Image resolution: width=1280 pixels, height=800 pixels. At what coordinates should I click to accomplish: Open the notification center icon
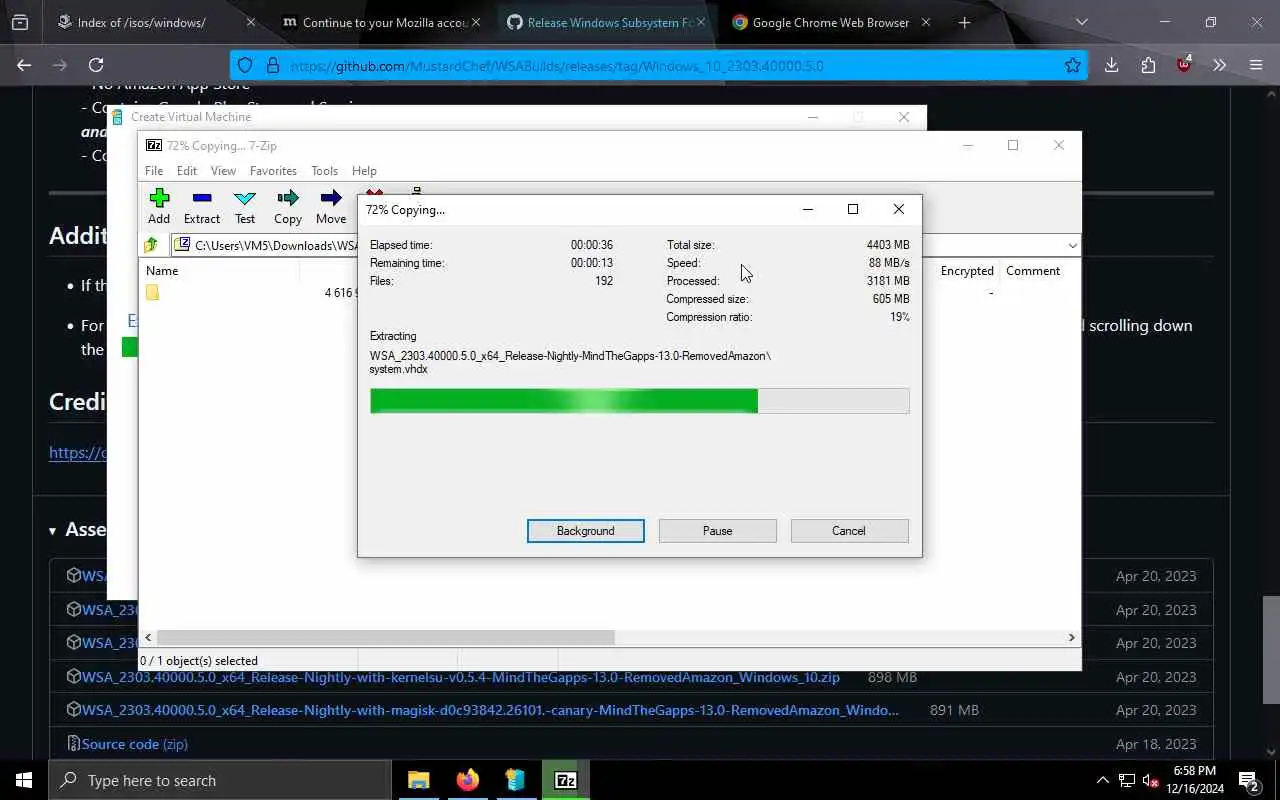(1249, 780)
